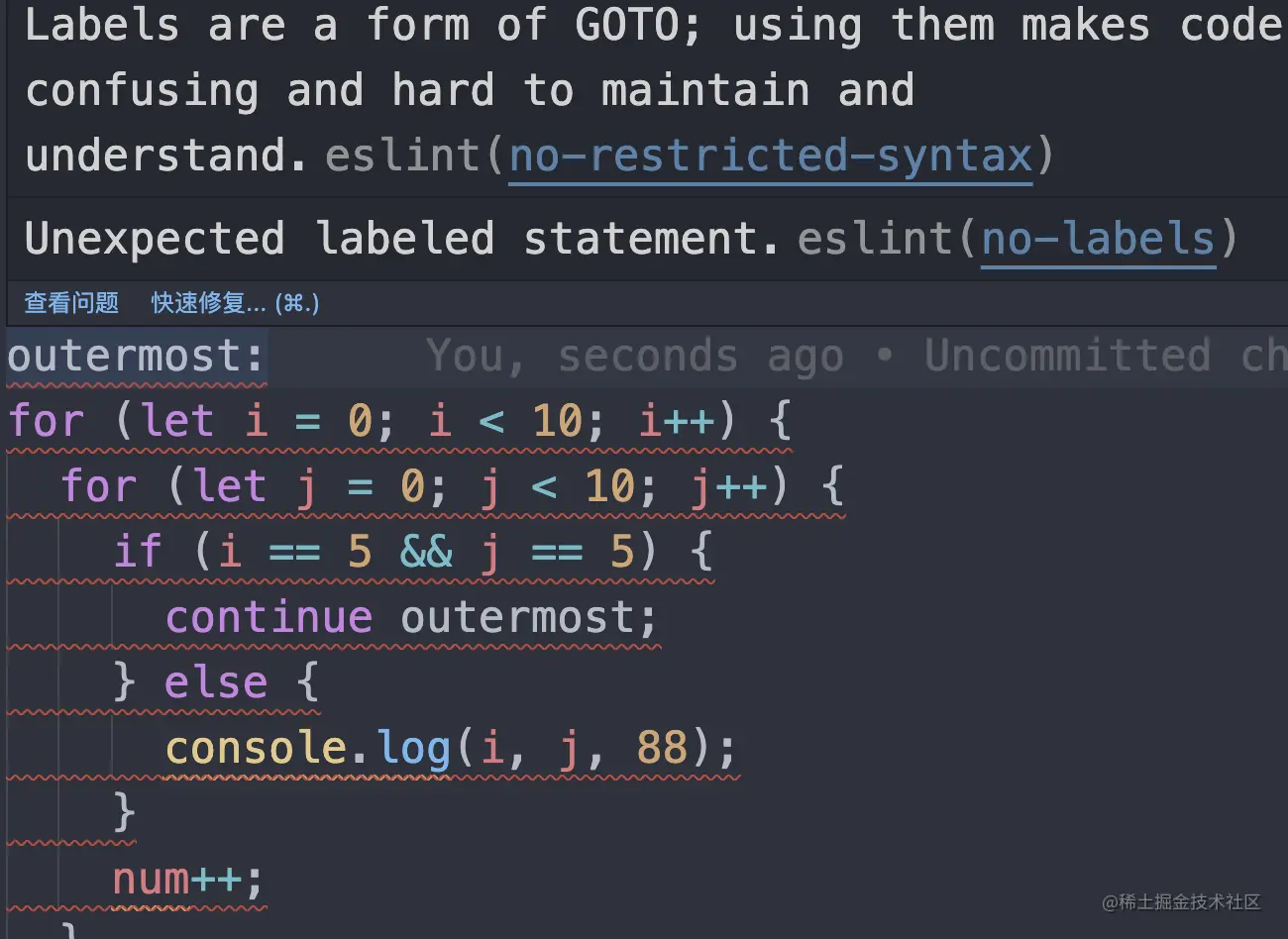The height and width of the screenshot is (939, 1288).
Task: Click the && operator in the condition
Action: click(426, 552)
